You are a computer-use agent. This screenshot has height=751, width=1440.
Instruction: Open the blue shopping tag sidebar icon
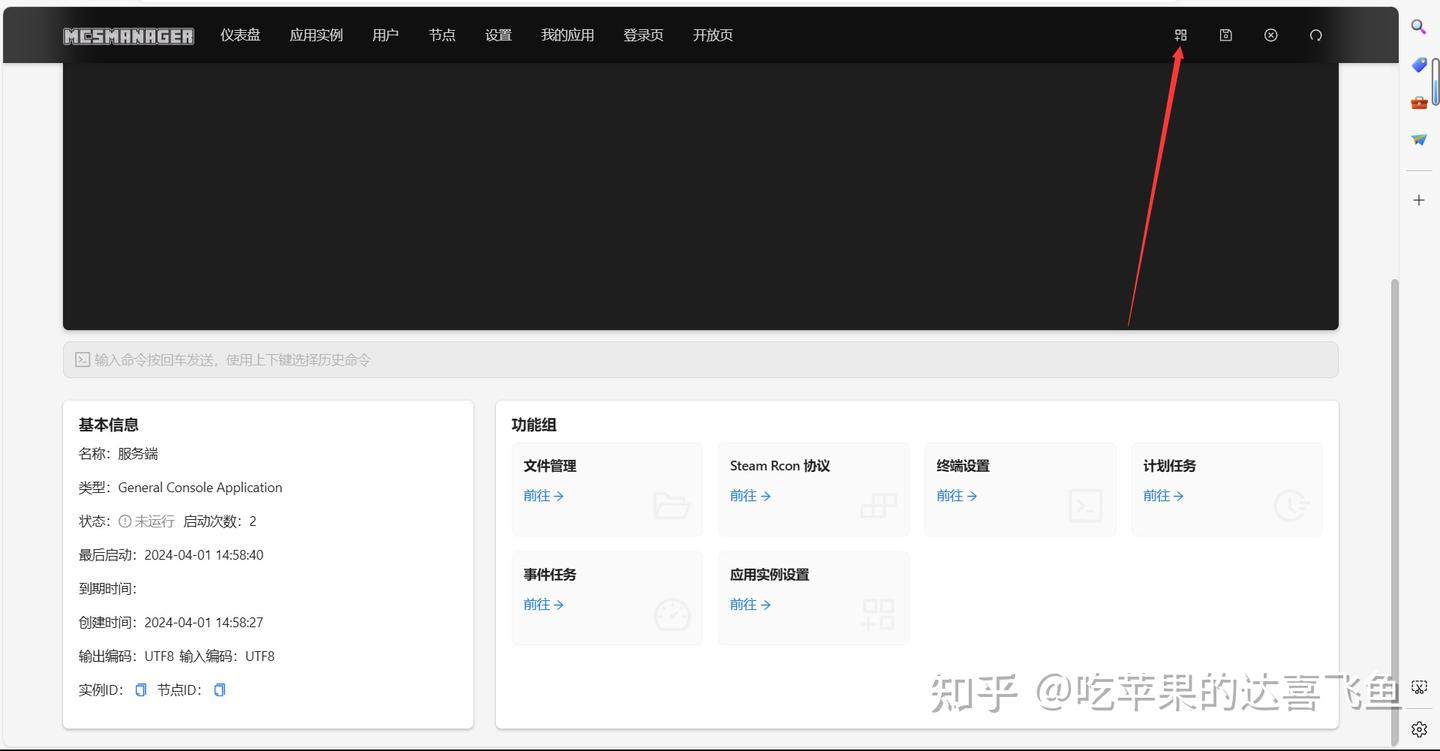(x=1418, y=65)
